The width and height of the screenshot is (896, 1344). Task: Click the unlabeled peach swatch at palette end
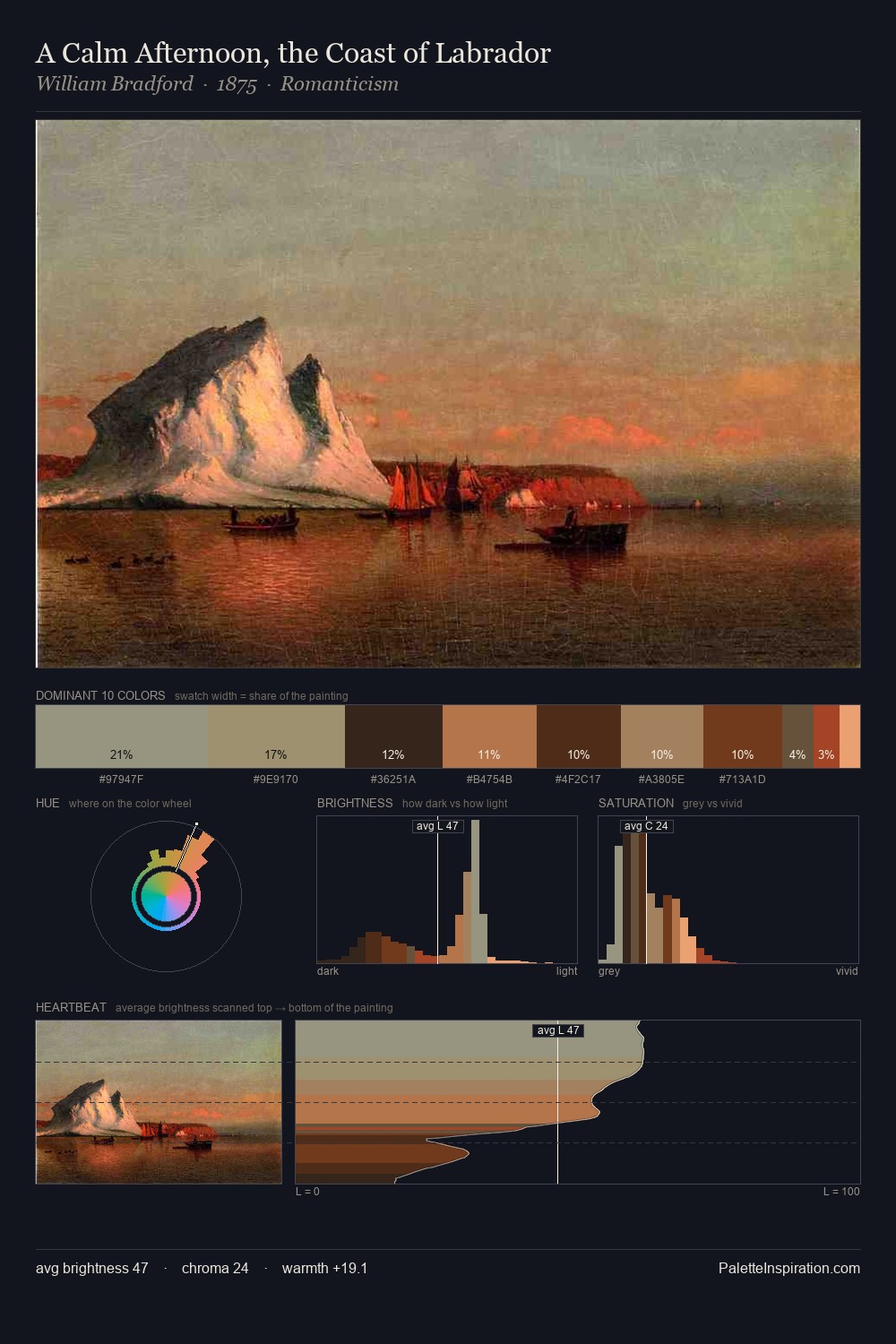(x=849, y=737)
